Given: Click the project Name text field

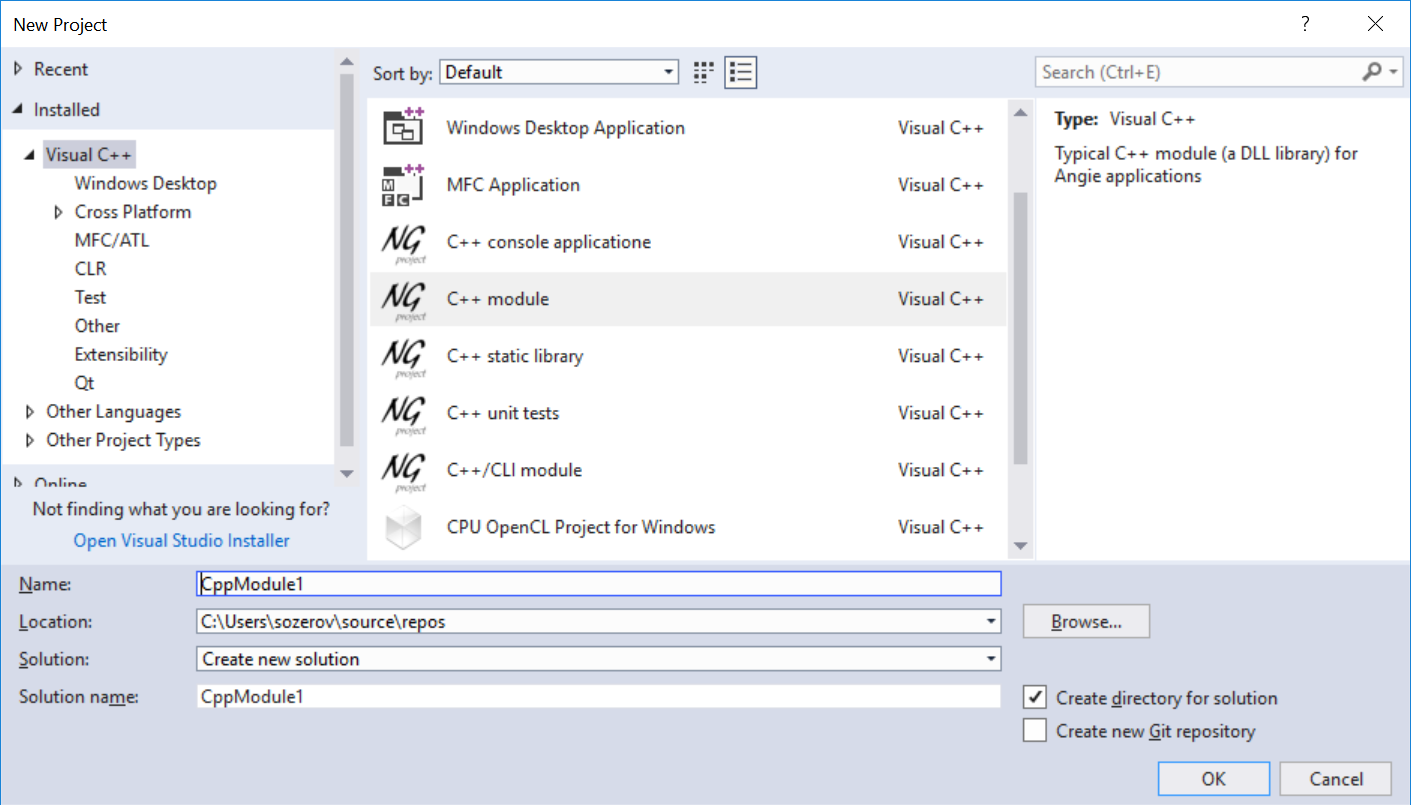Looking at the screenshot, I should pos(598,584).
